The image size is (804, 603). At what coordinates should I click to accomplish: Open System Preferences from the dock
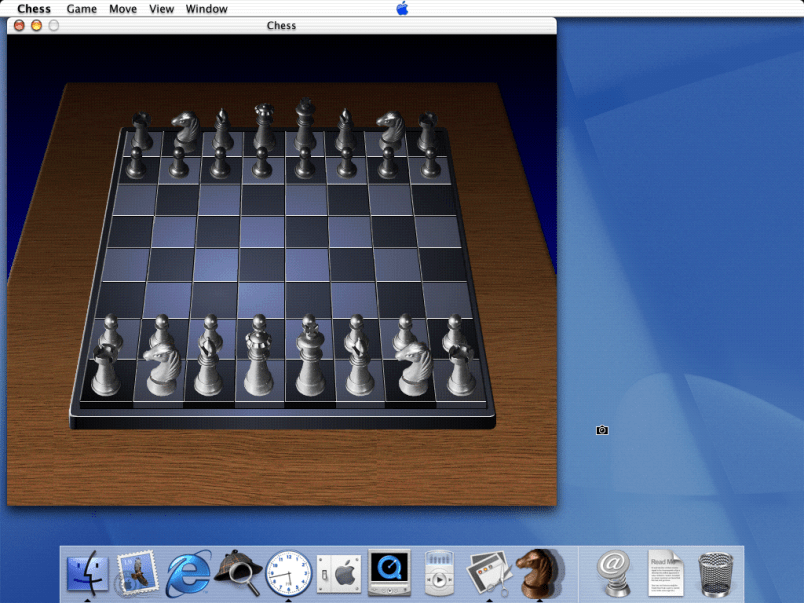(338, 573)
